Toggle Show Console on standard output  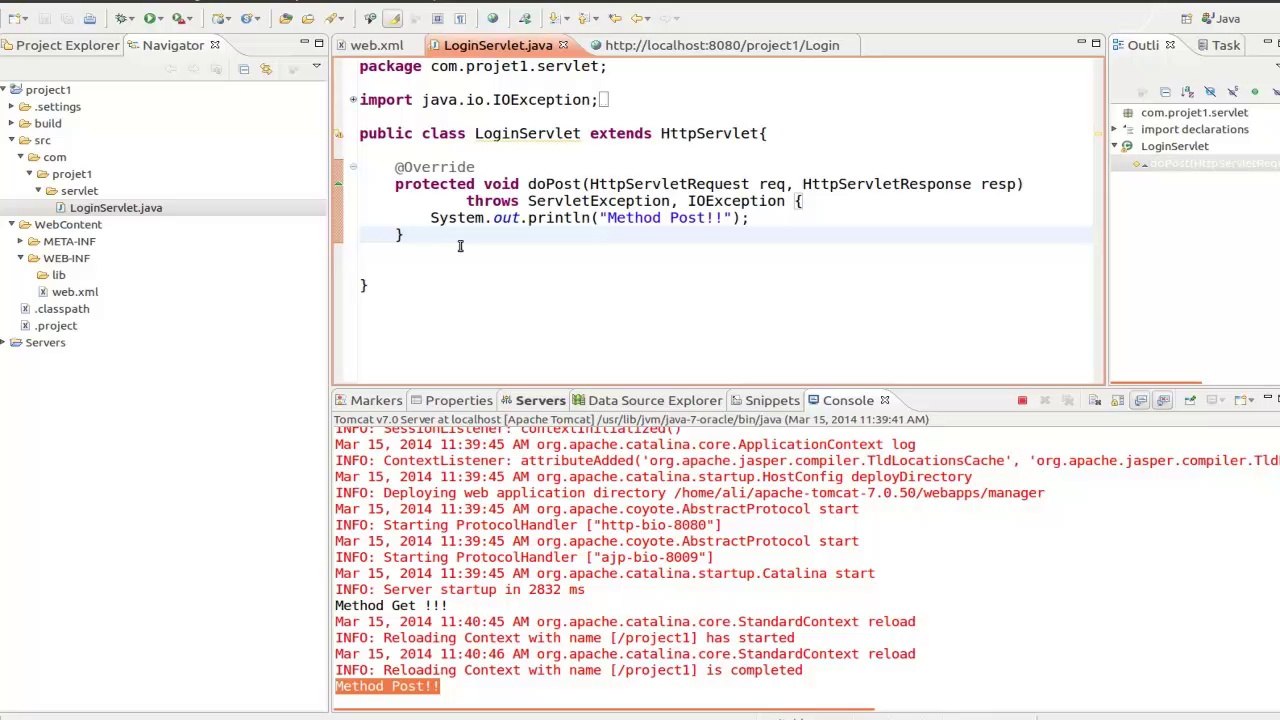[1141, 400]
